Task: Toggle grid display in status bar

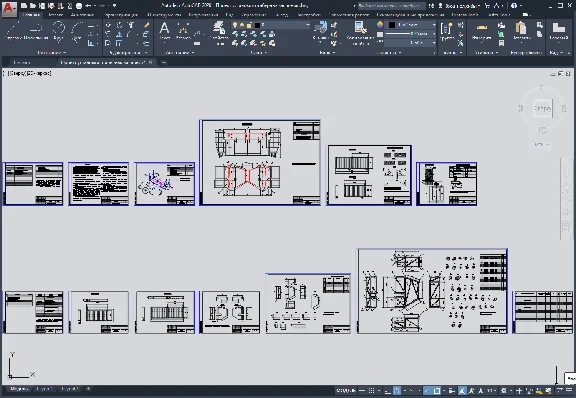Action: click(x=371, y=390)
